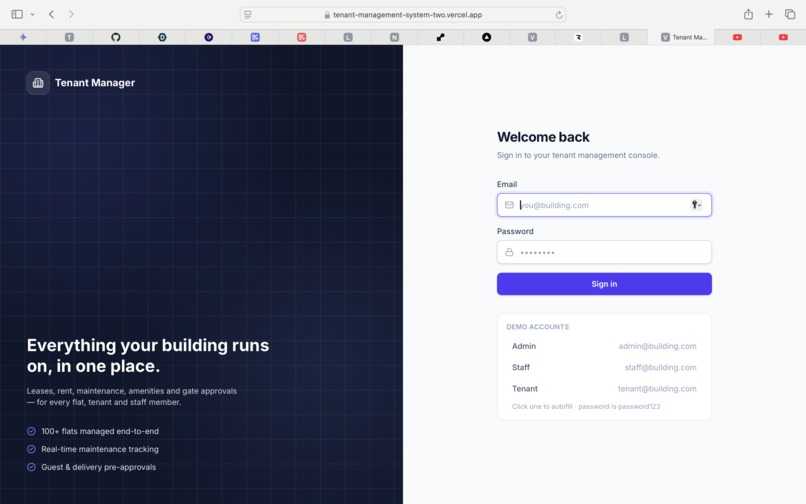The image size is (806, 504).
Task: Click the Welcome back heading
Action: tap(543, 137)
